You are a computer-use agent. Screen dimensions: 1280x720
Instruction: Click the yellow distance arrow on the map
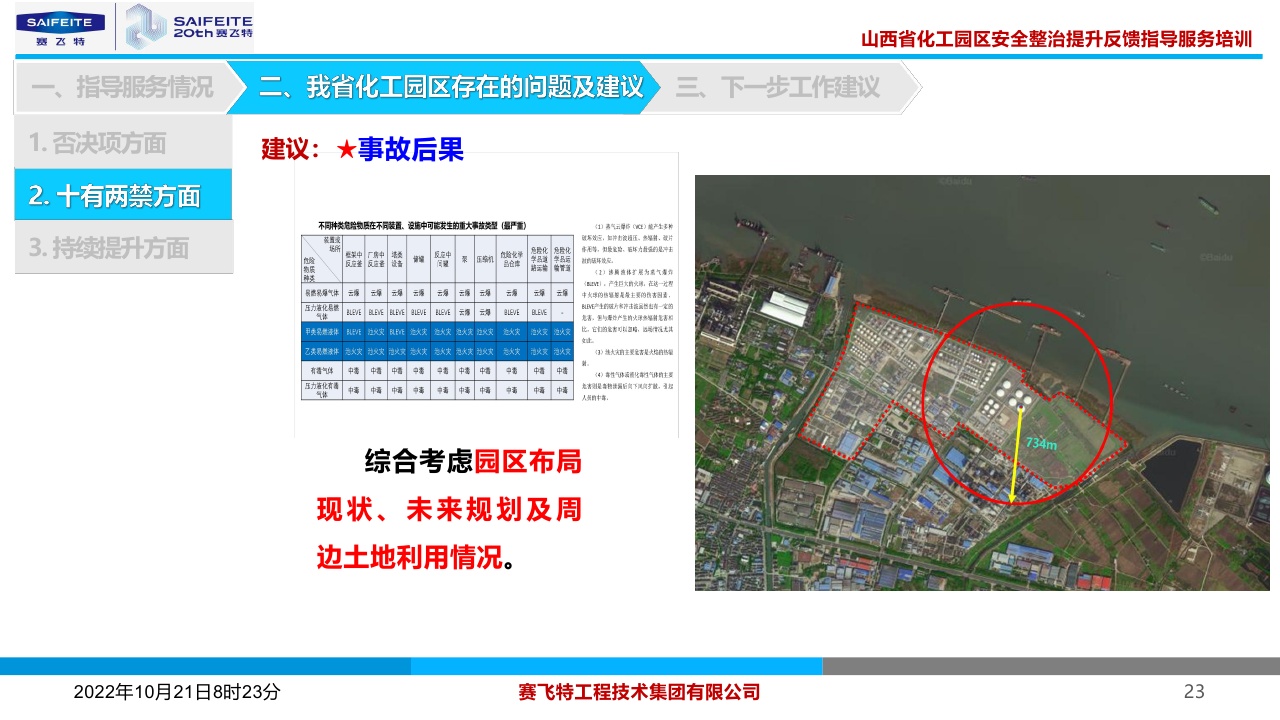[x=1017, y=456]
